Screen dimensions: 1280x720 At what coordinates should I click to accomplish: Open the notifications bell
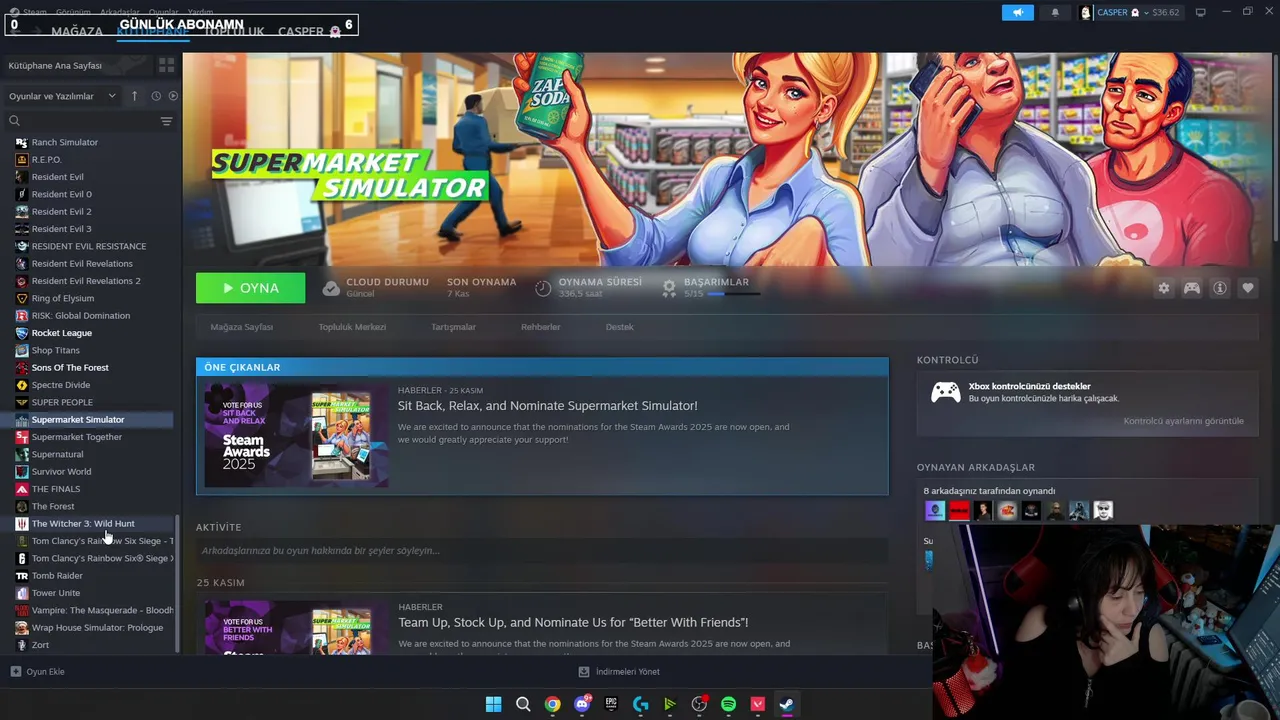[x=1055, y=13]
